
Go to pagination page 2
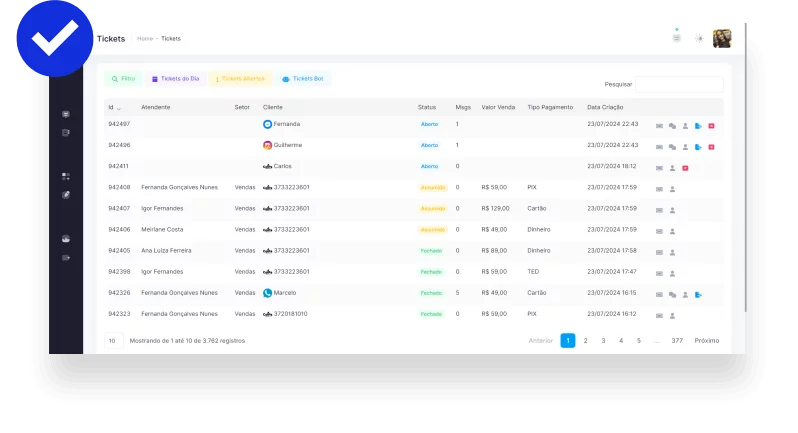(585, 341)
